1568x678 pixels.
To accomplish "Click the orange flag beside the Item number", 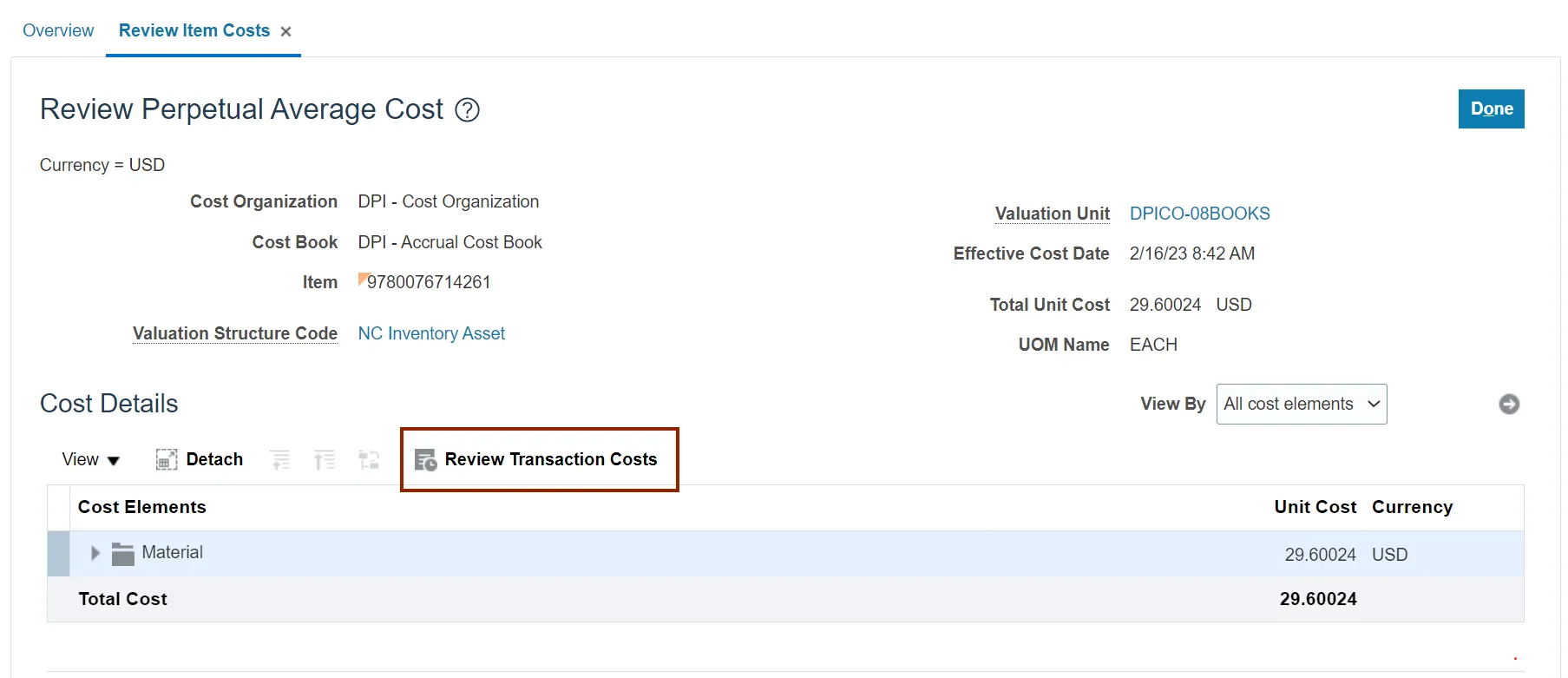I will tap(363, 279).
